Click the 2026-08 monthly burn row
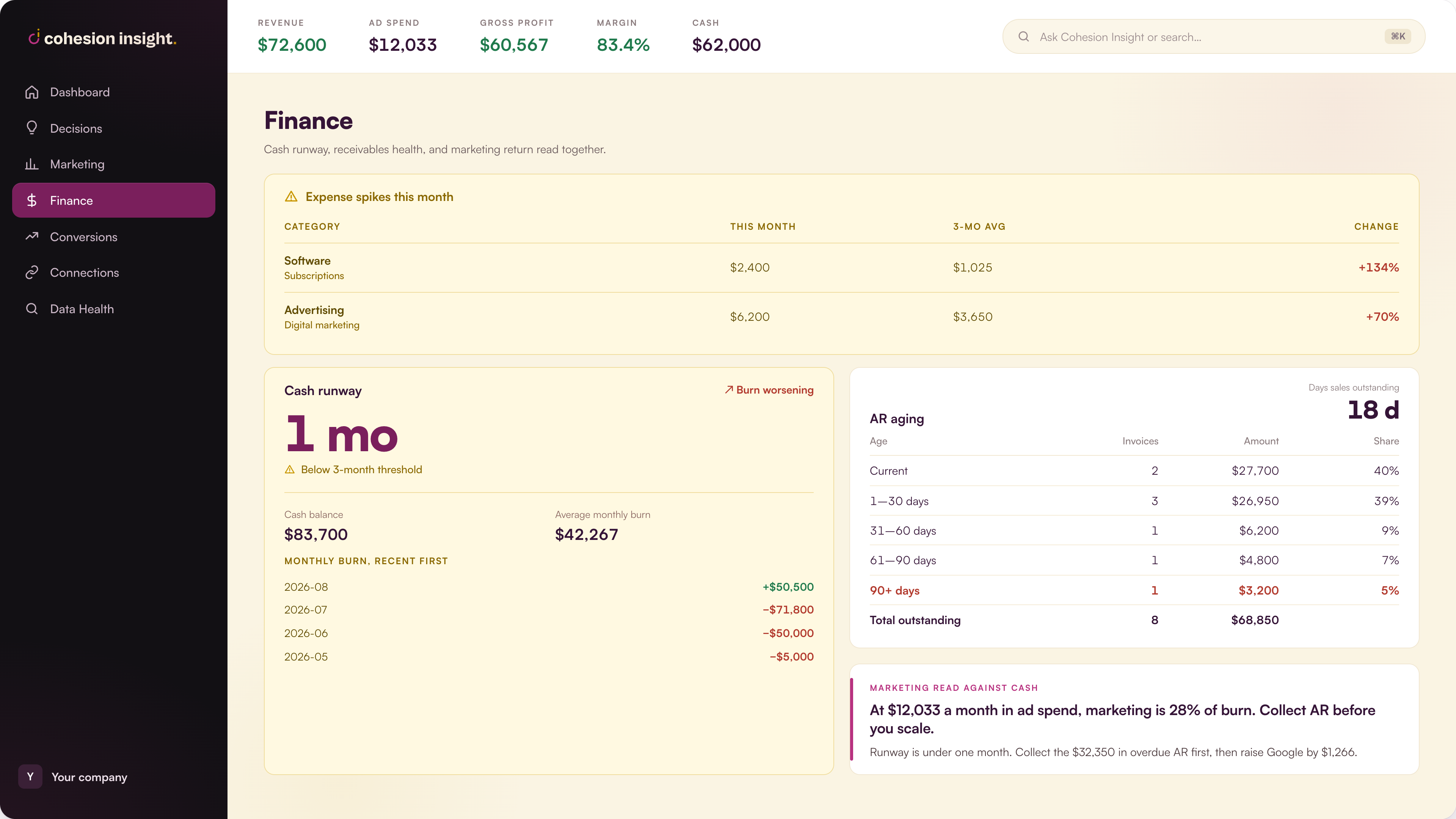The width and height of the screenshot is (1456, 819). [549, 587]
